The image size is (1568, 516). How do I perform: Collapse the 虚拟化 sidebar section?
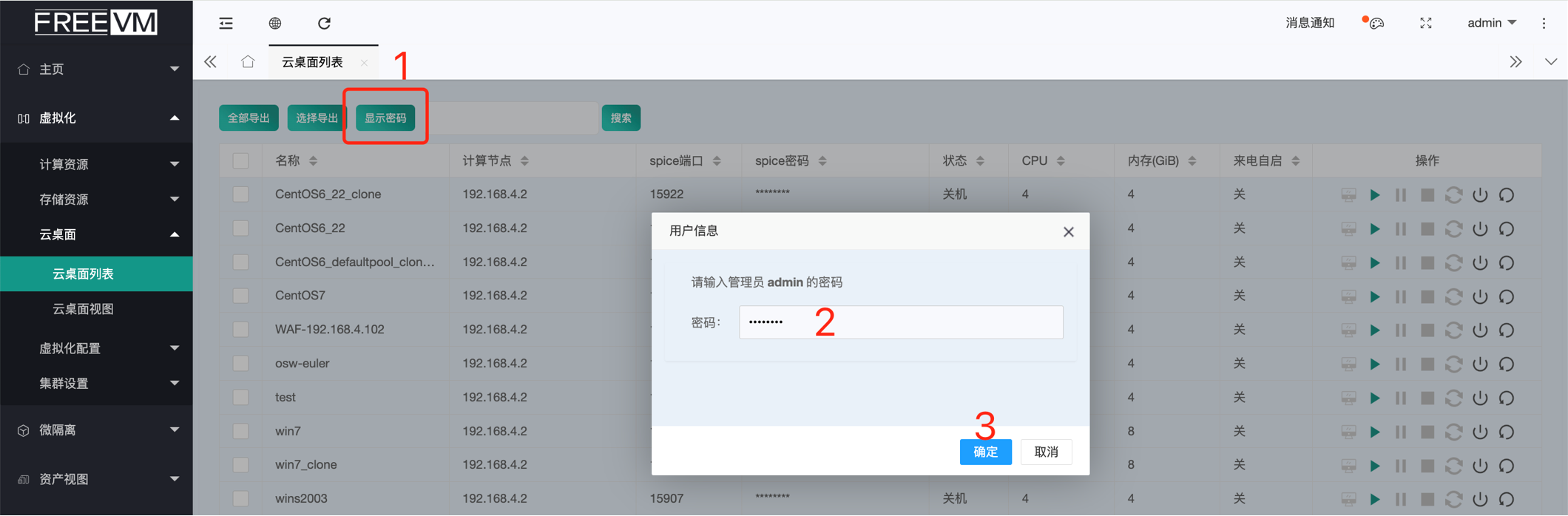(96, 118)
